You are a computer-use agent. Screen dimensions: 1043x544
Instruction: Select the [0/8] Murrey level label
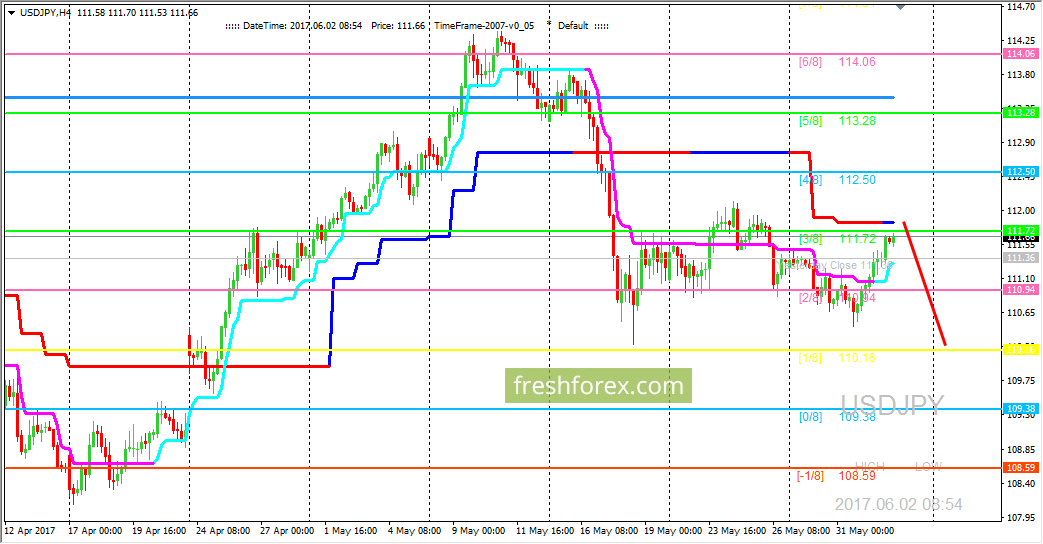coord(810,417)
